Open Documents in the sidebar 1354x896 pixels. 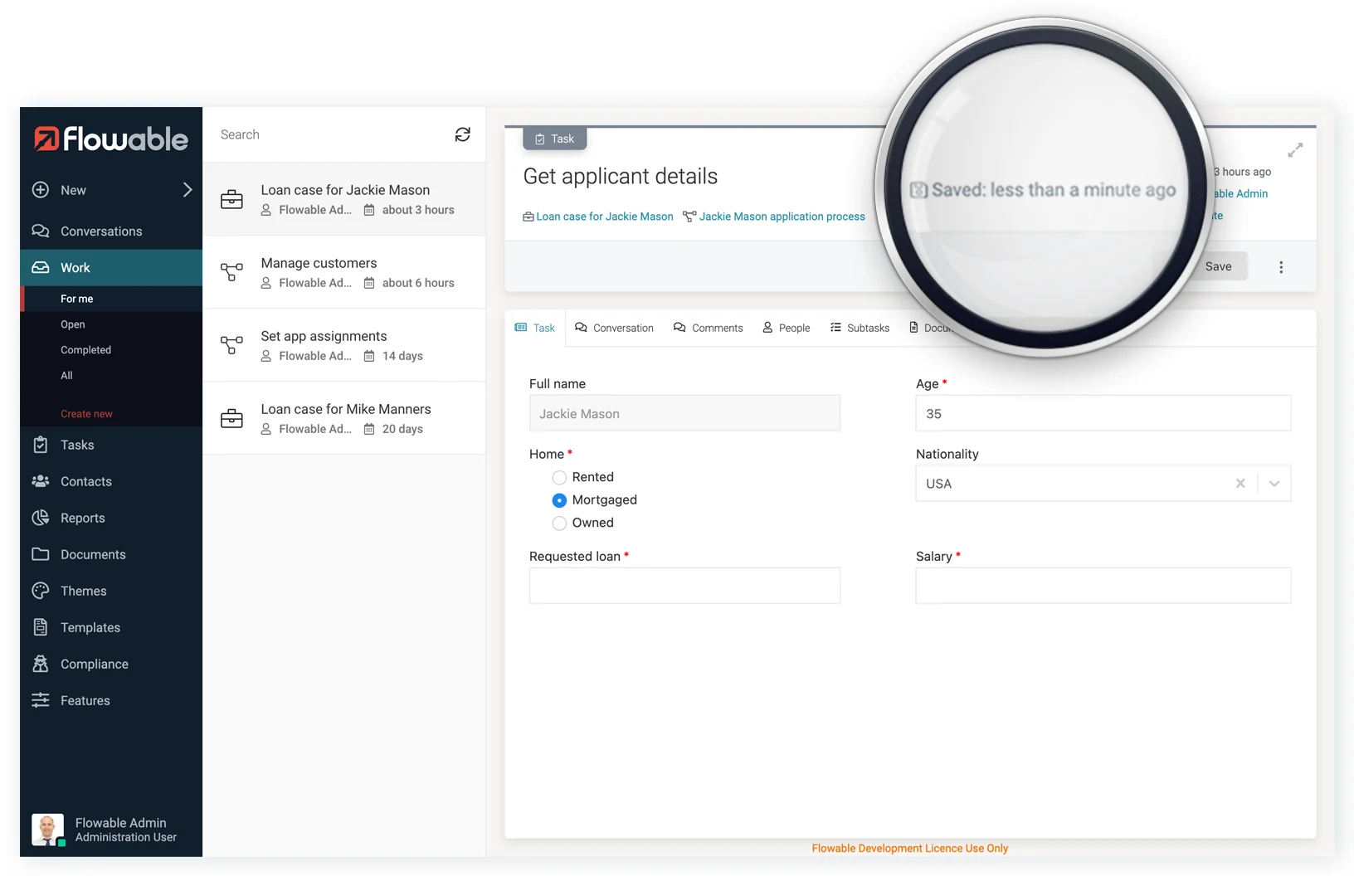pyautogui.click(x=111, y=555)
